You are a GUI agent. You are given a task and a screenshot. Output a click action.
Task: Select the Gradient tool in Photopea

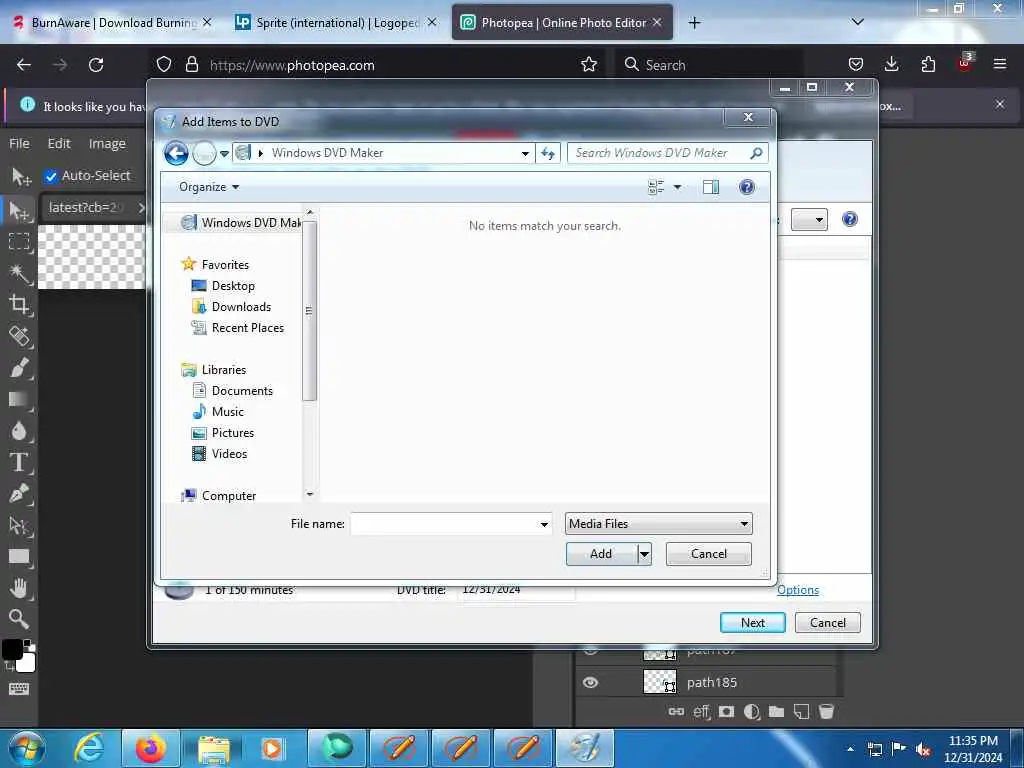coord(19,399)
